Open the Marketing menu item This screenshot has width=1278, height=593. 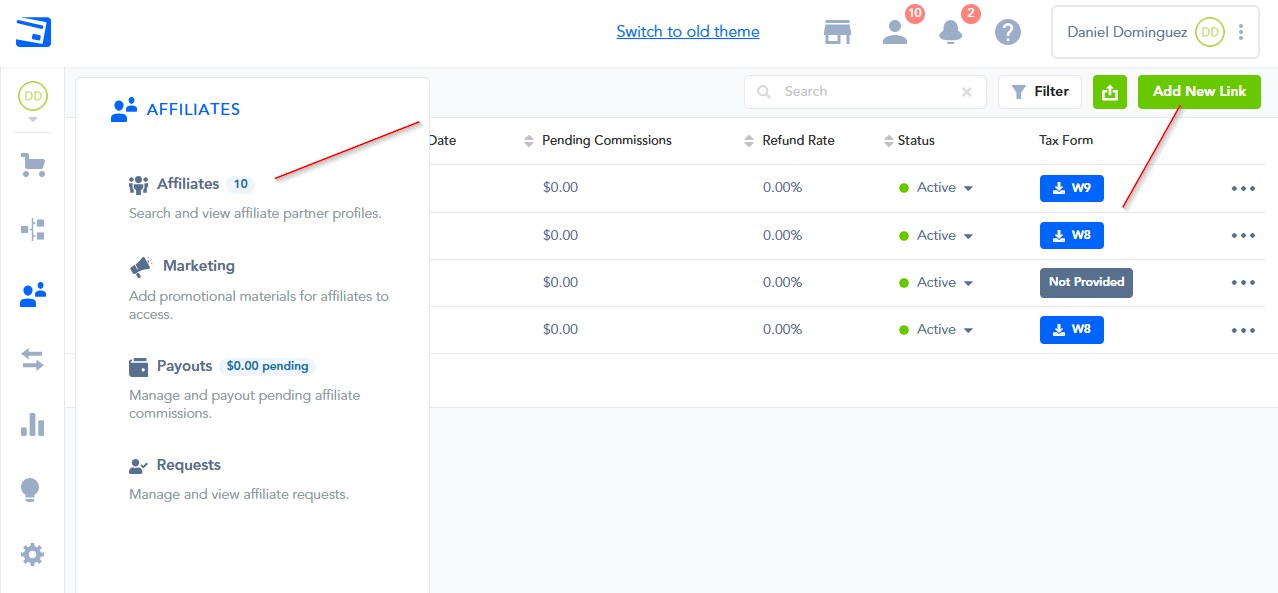[x=198, y=266]
